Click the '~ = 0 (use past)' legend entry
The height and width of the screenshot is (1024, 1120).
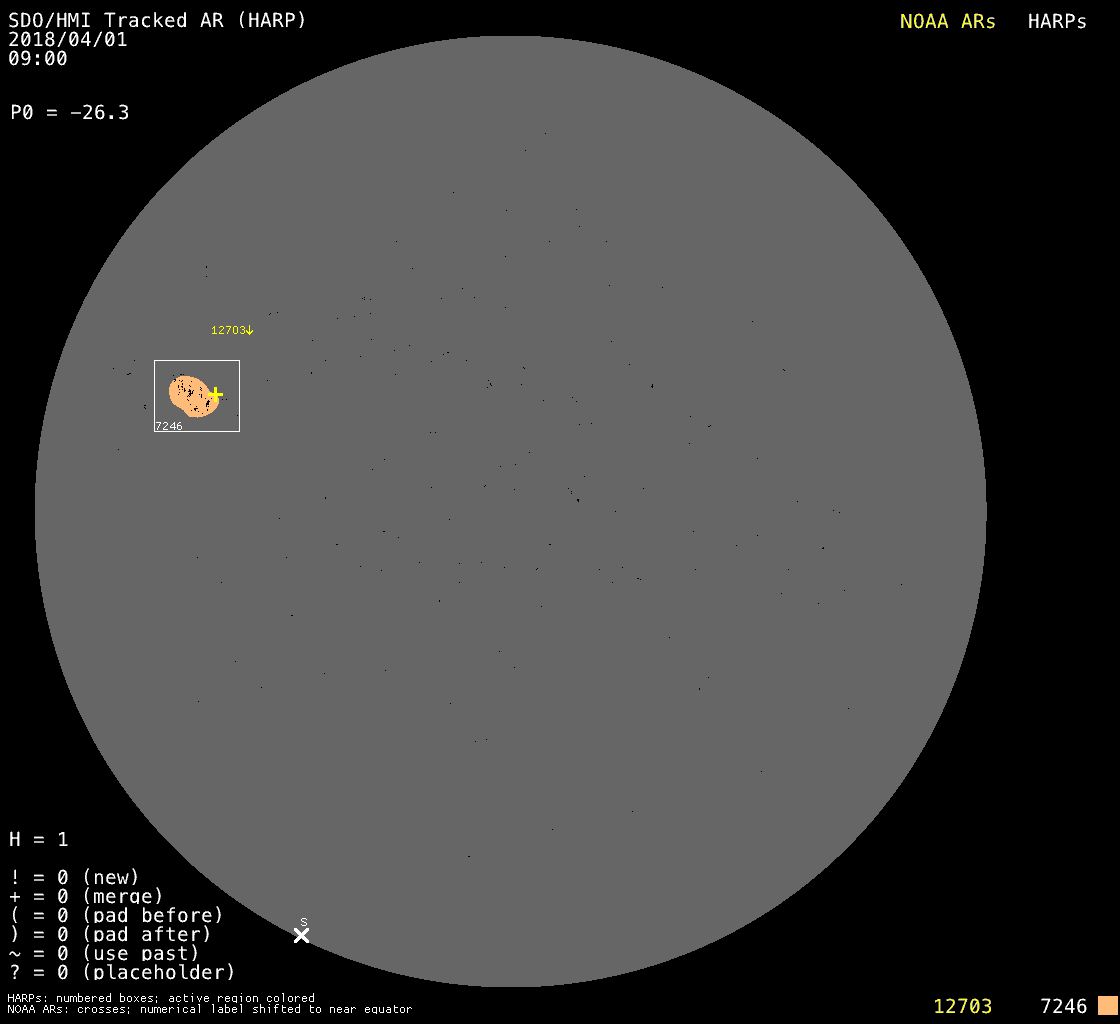click(103, 954)
